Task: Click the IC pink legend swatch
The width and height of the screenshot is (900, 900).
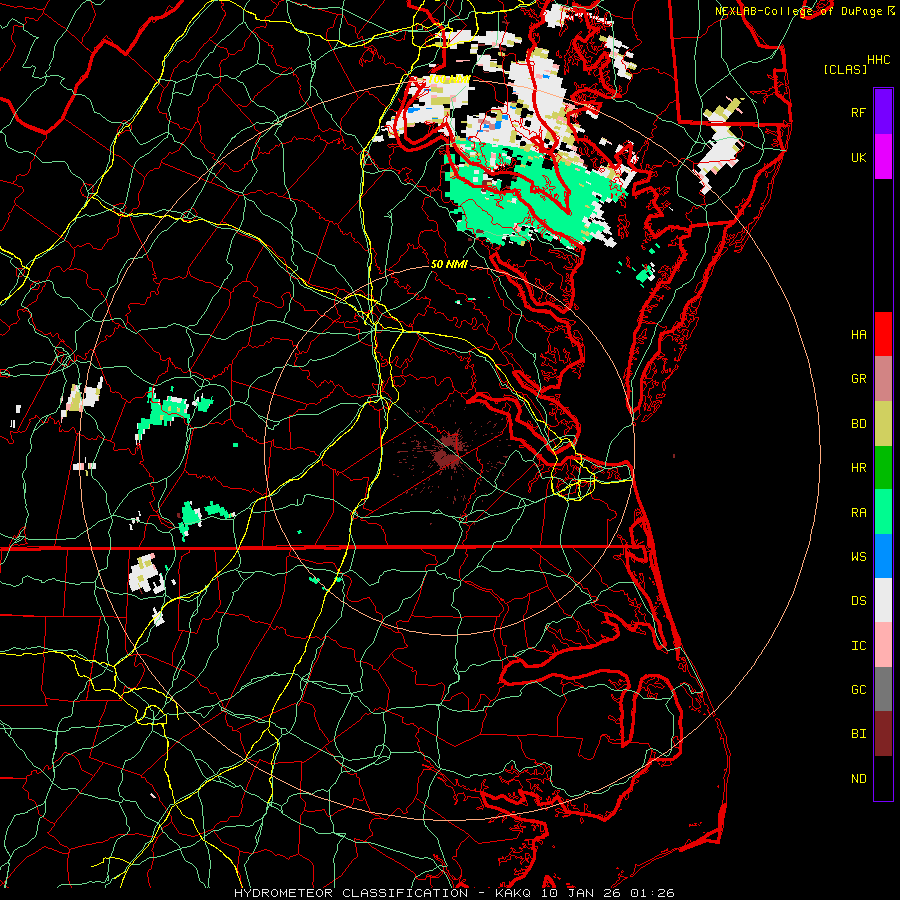Action: coord(883,645)
